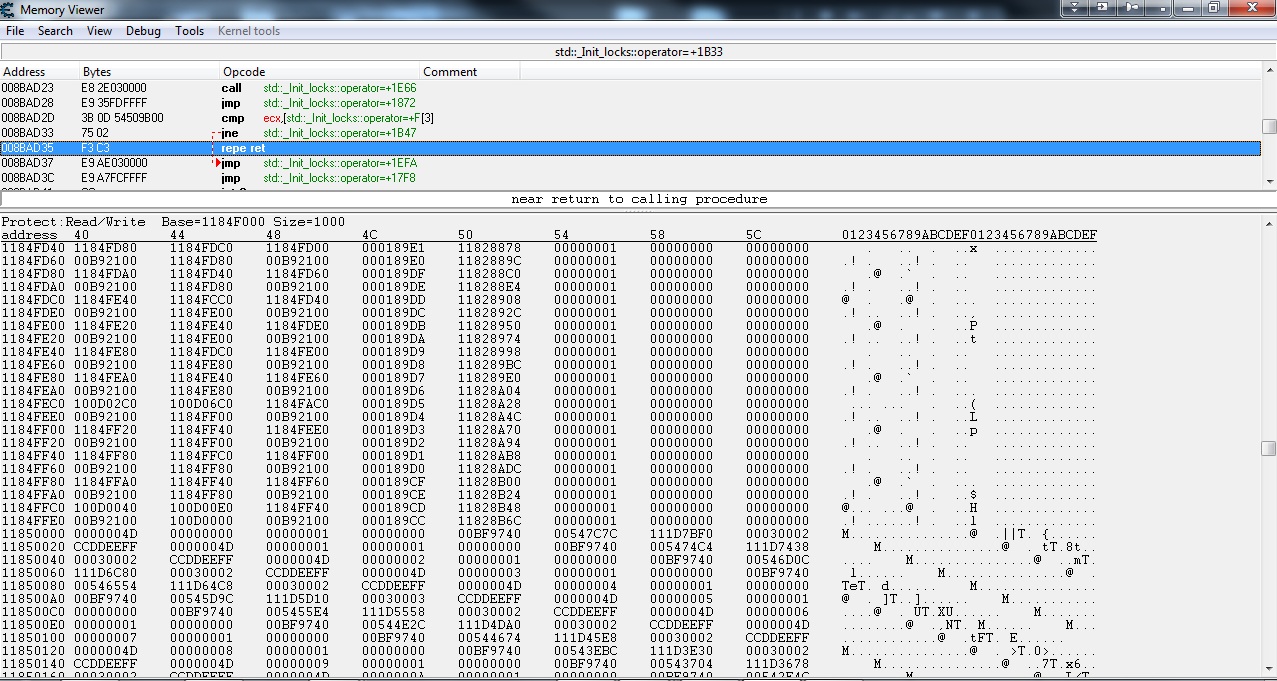Click the double-chevron roll-up title bar button
The width and height of the screenshot is (1277, 681).
(1075, 8)
